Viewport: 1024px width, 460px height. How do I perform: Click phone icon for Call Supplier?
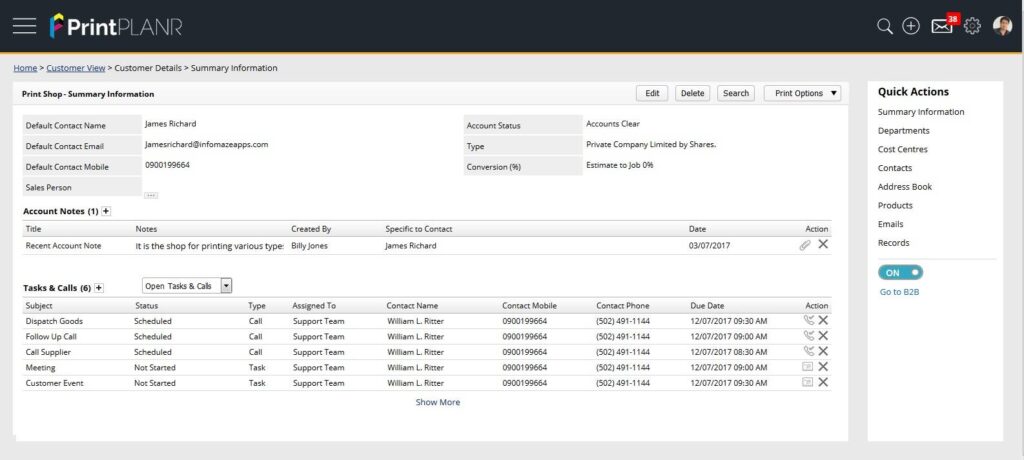tap(808, 352)
